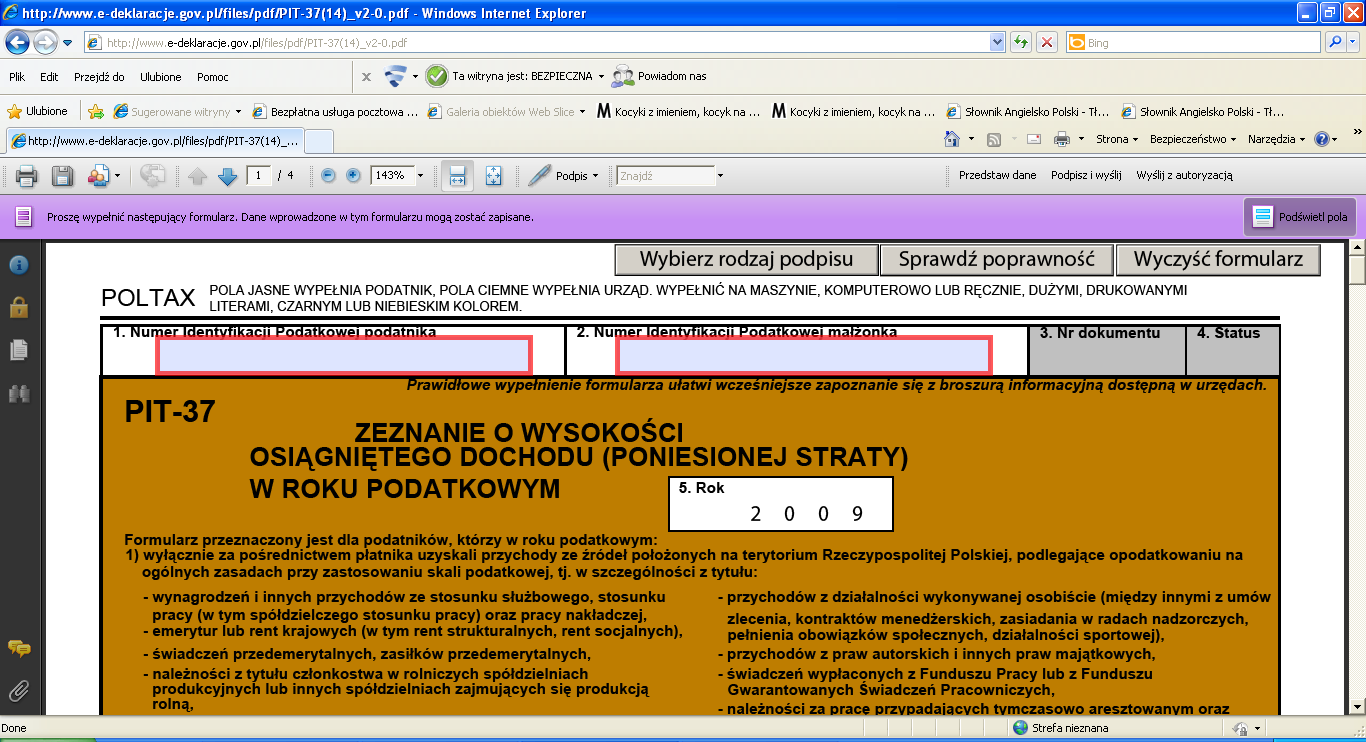The width and height of the screenshot is (1366, 742).
Task: Zoom in using the plus icon
Action: coord(353,175)
